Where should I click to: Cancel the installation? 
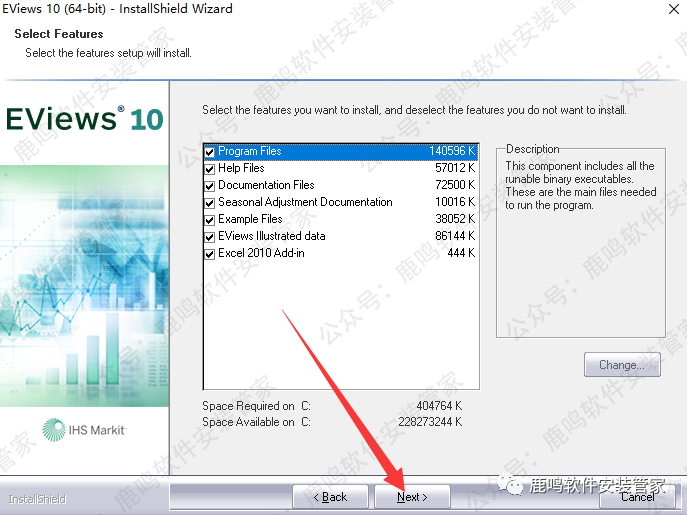point(637,497)
